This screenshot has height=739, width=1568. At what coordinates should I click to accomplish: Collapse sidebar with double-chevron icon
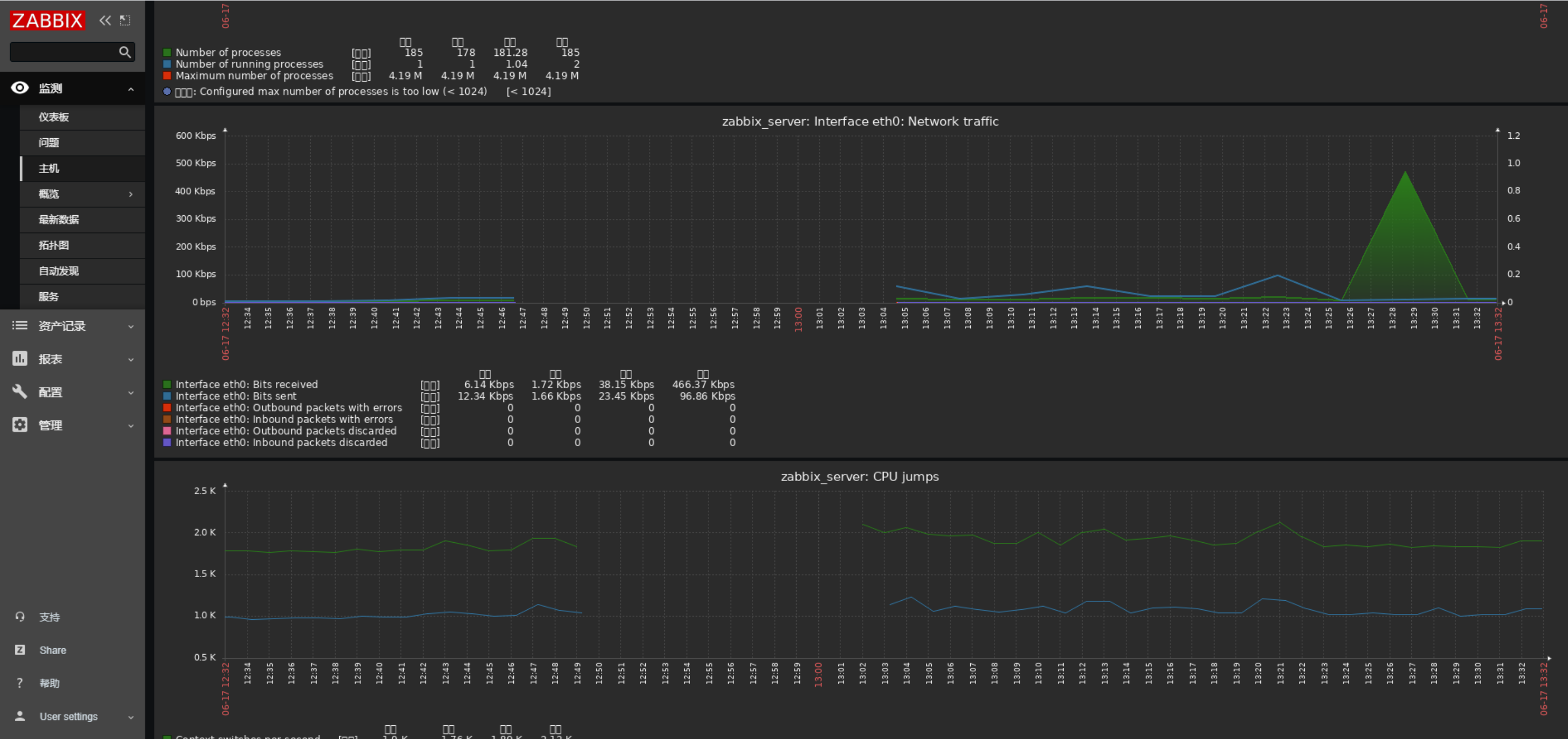tap(106, 21)
